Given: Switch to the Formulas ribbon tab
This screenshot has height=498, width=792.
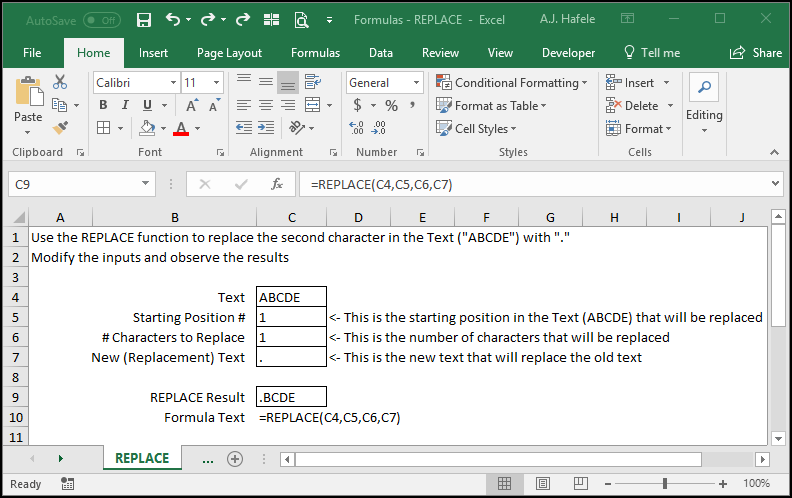Looking at the screenshot, I should 315,53.
